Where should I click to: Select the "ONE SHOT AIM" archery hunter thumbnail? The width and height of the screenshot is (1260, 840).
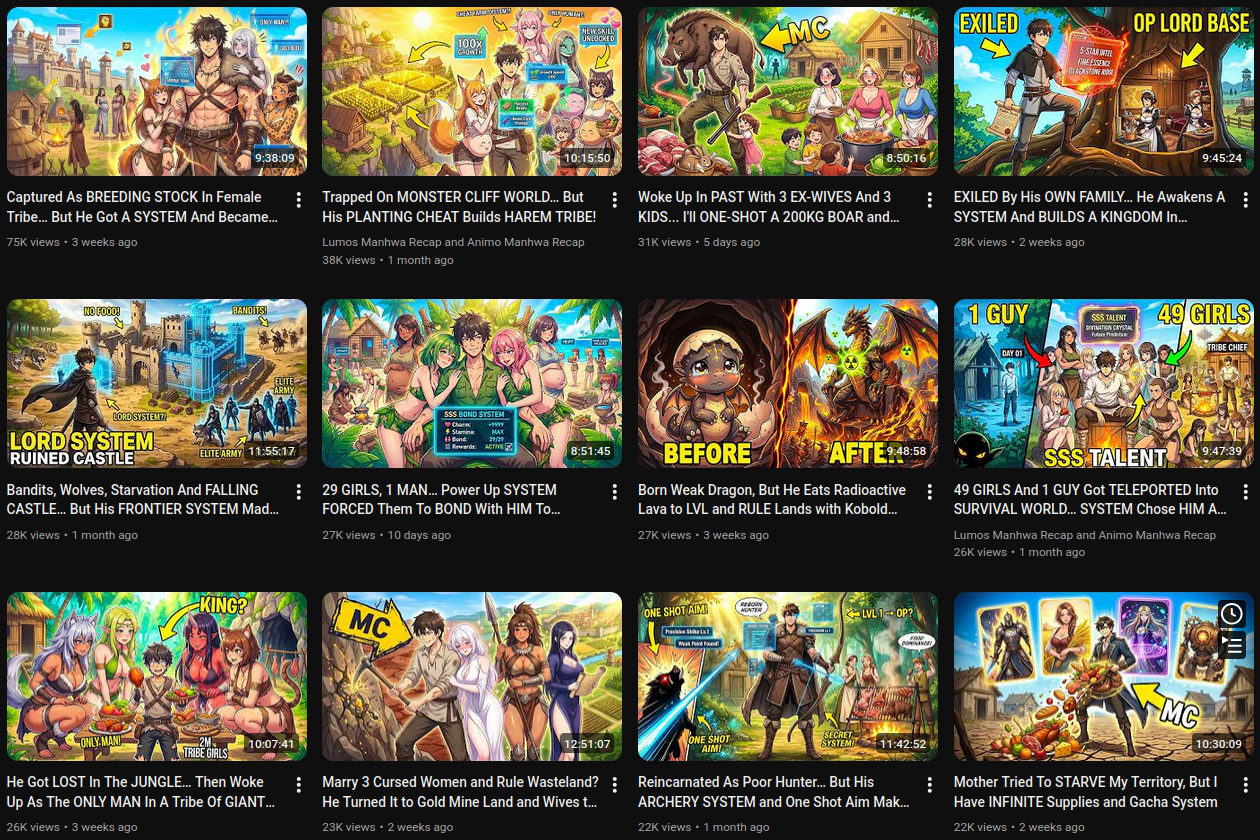click(x=788, y=676)
